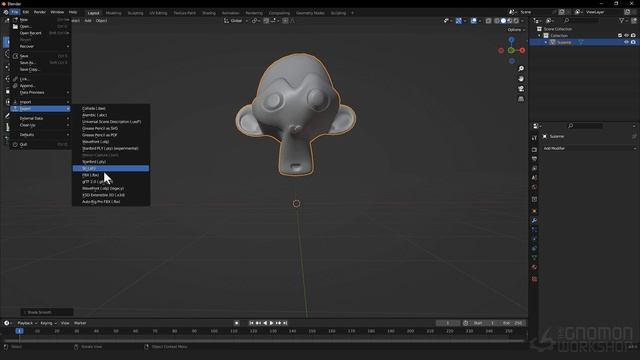Click the pan view hand icon
The image size is (640, 360).
click(x=521, y=79)
